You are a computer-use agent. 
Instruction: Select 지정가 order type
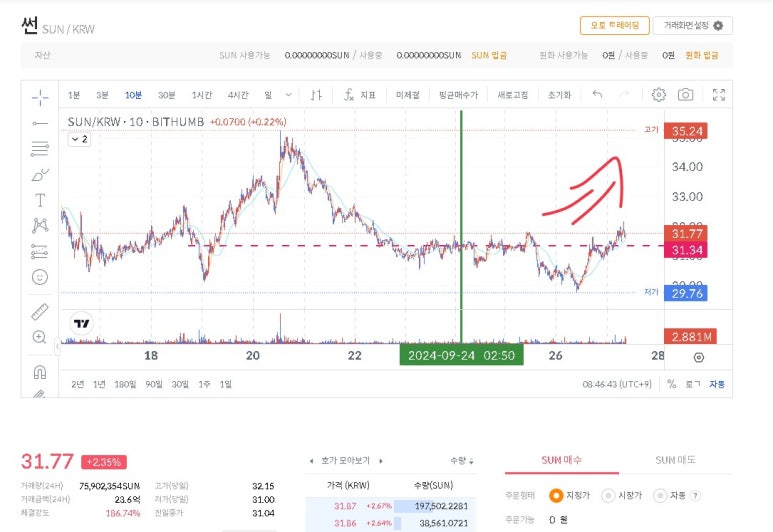[x=569, y=496]
